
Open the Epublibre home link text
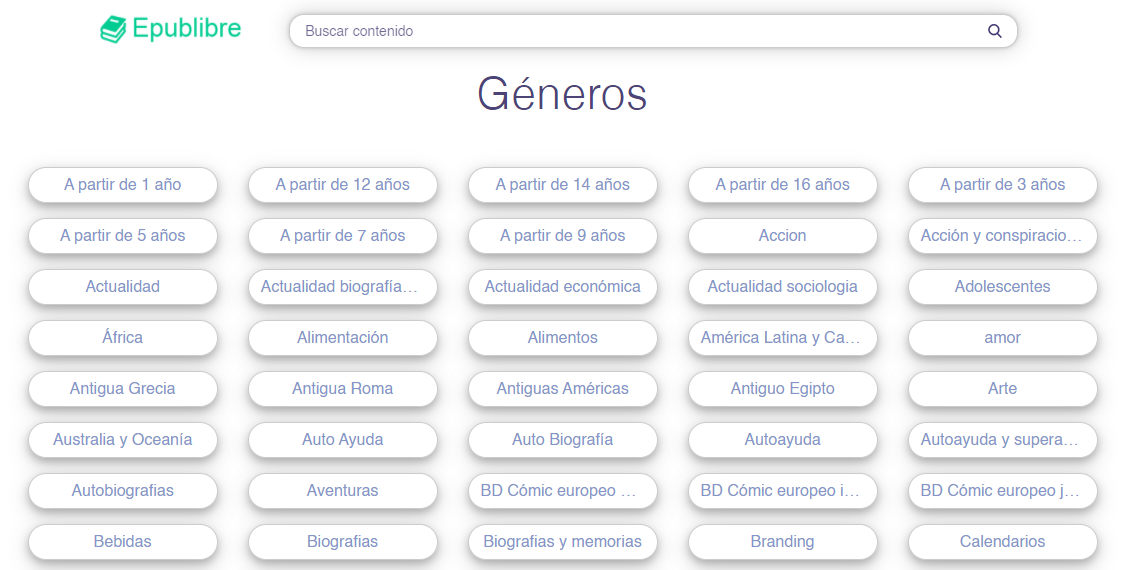187,29
